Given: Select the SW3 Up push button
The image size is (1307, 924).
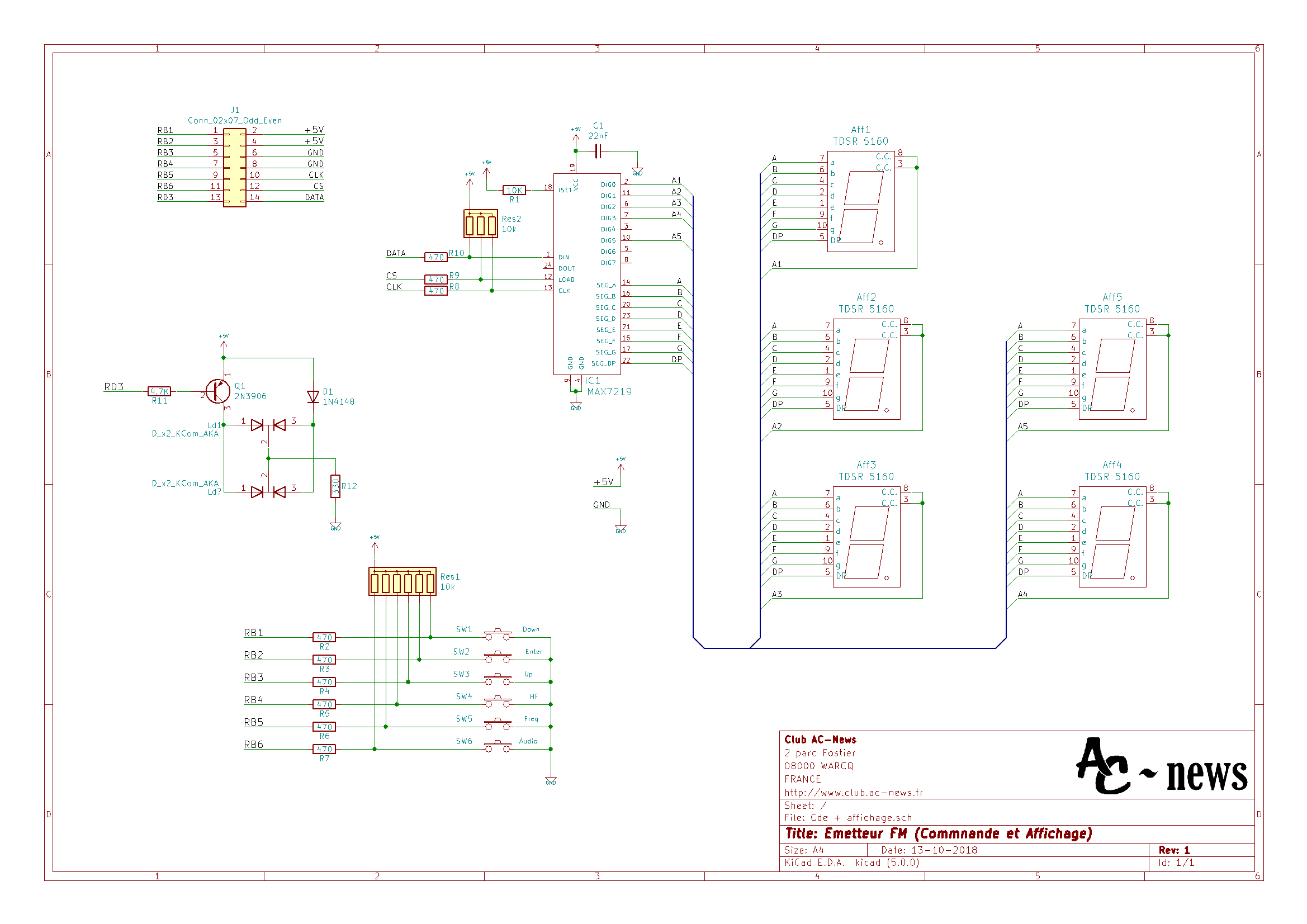Looking at the screenshot, I should tap(498, 679).
